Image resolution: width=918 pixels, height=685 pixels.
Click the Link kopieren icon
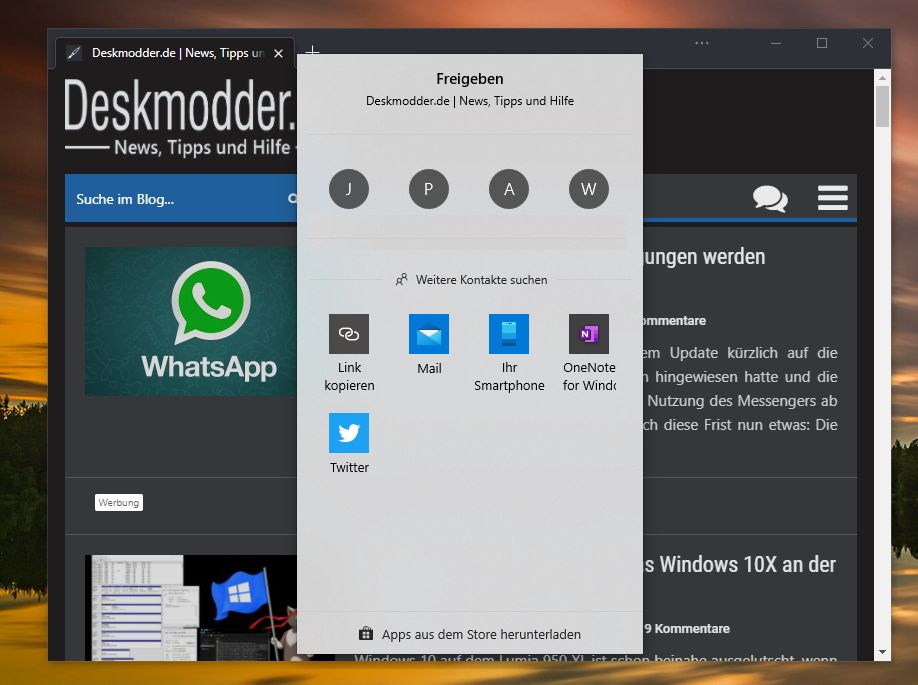(x=349, y=334)
